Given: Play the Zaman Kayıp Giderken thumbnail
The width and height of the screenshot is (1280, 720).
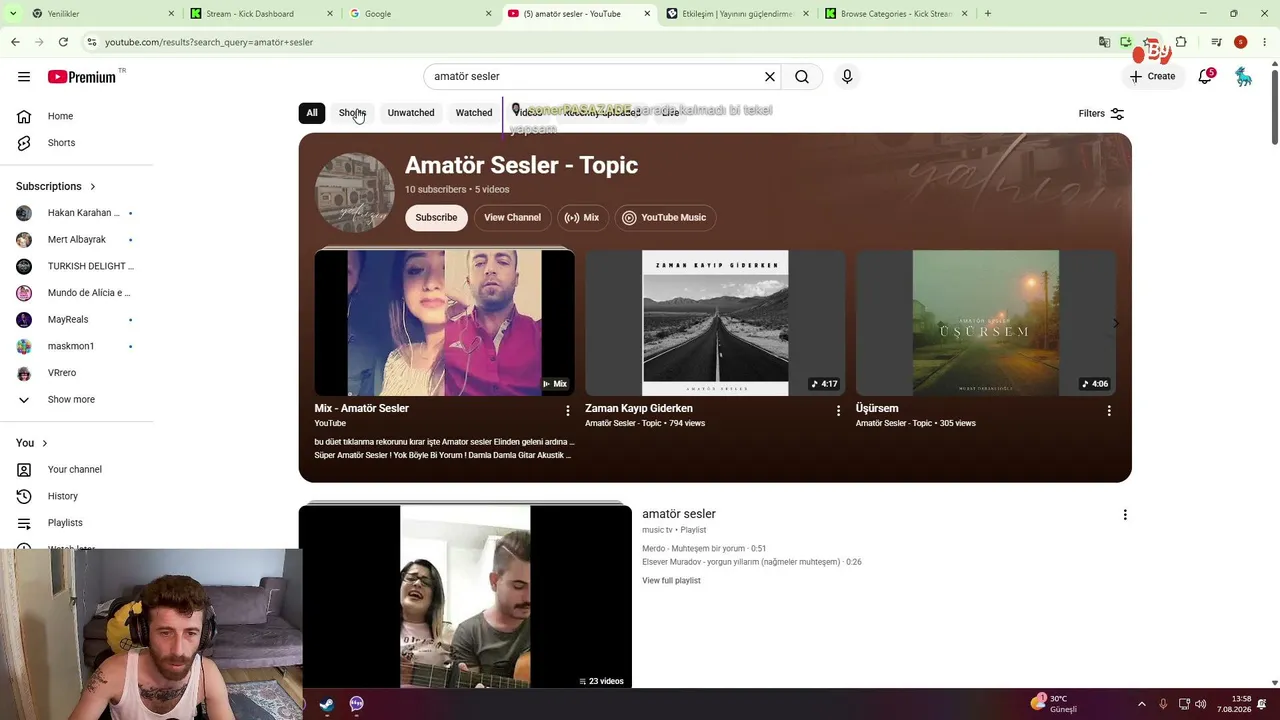Looking at the screenshot, I should click(715, 323).
